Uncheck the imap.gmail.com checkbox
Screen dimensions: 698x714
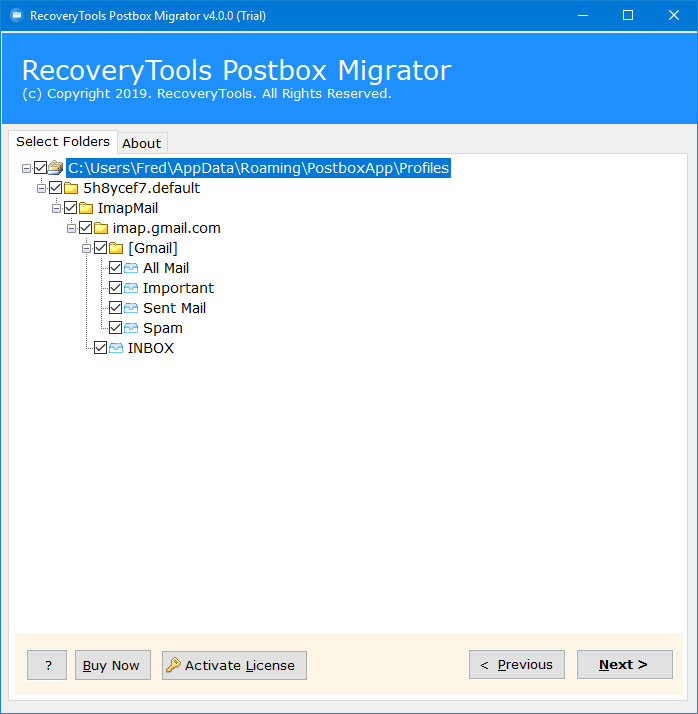86,228
